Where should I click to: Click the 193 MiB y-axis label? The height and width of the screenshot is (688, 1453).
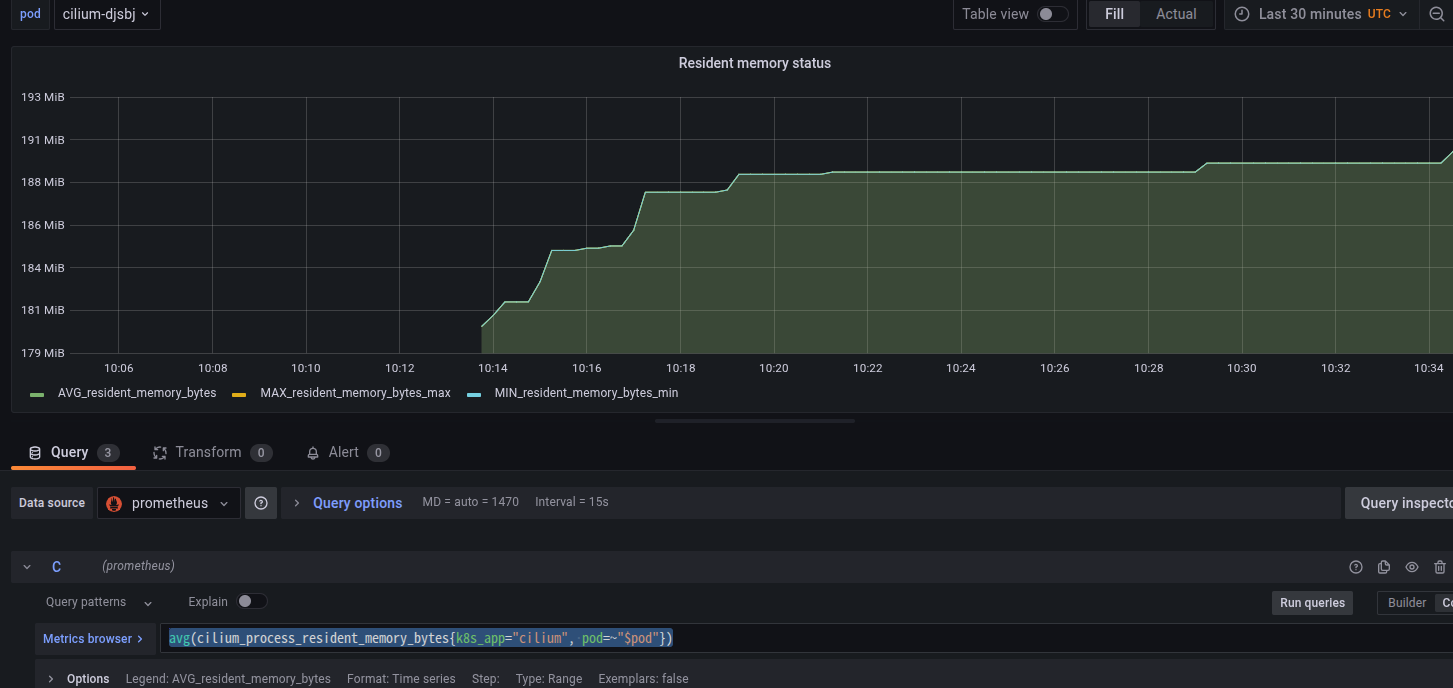43,97
